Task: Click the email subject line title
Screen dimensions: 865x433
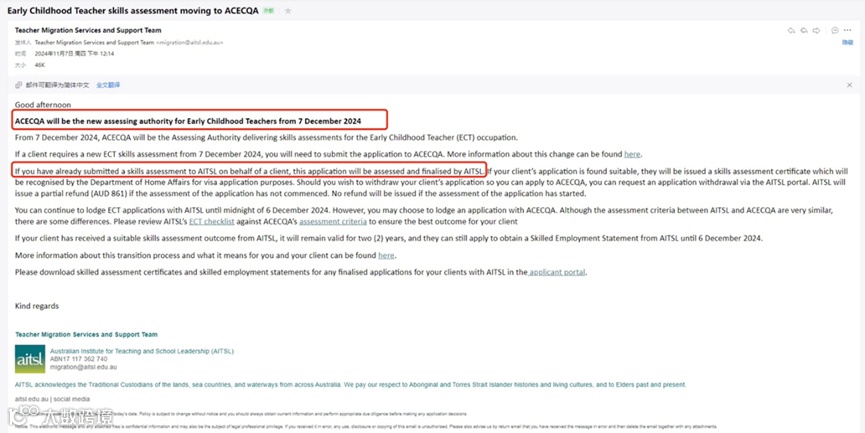Action: [x=133, y=10]
